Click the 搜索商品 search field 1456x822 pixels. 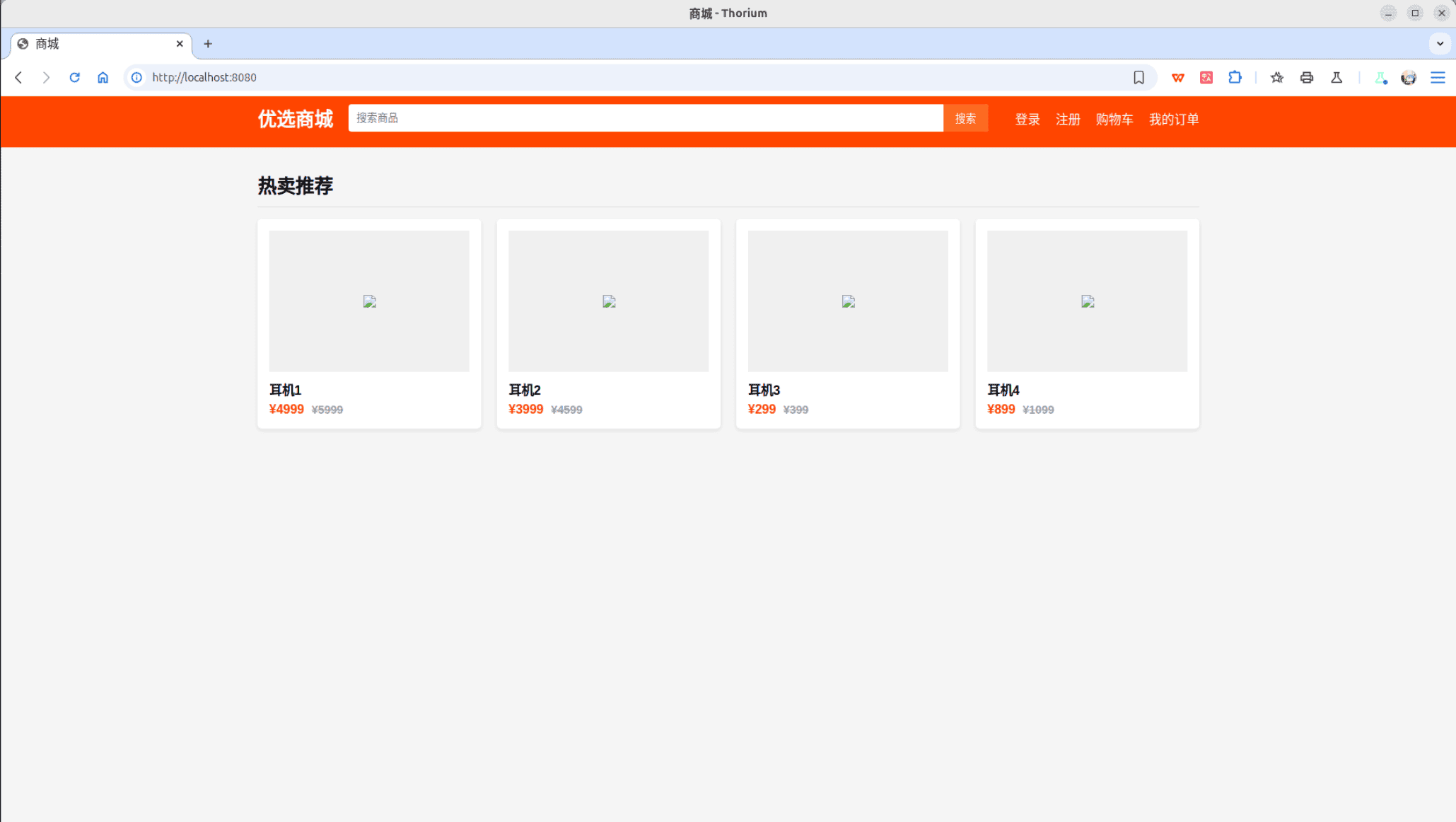tap(646, 118)
